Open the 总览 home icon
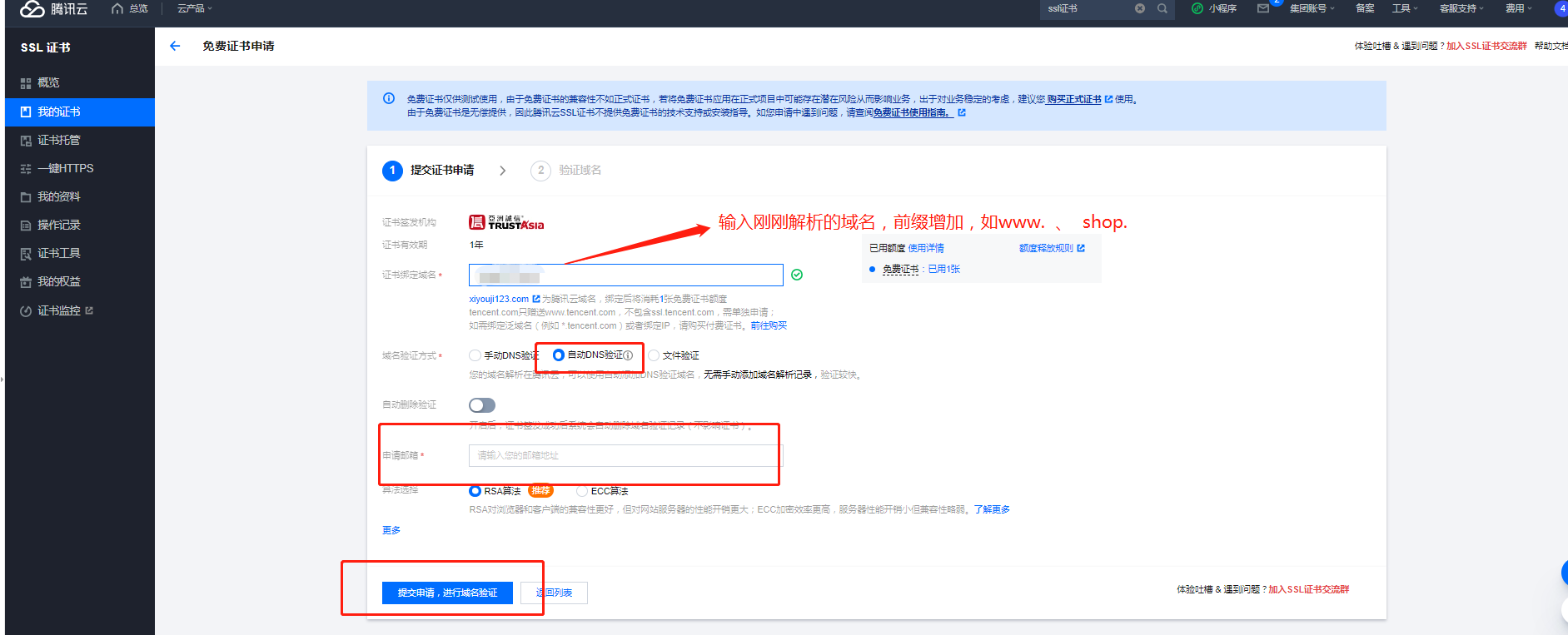 click(117, 8)
